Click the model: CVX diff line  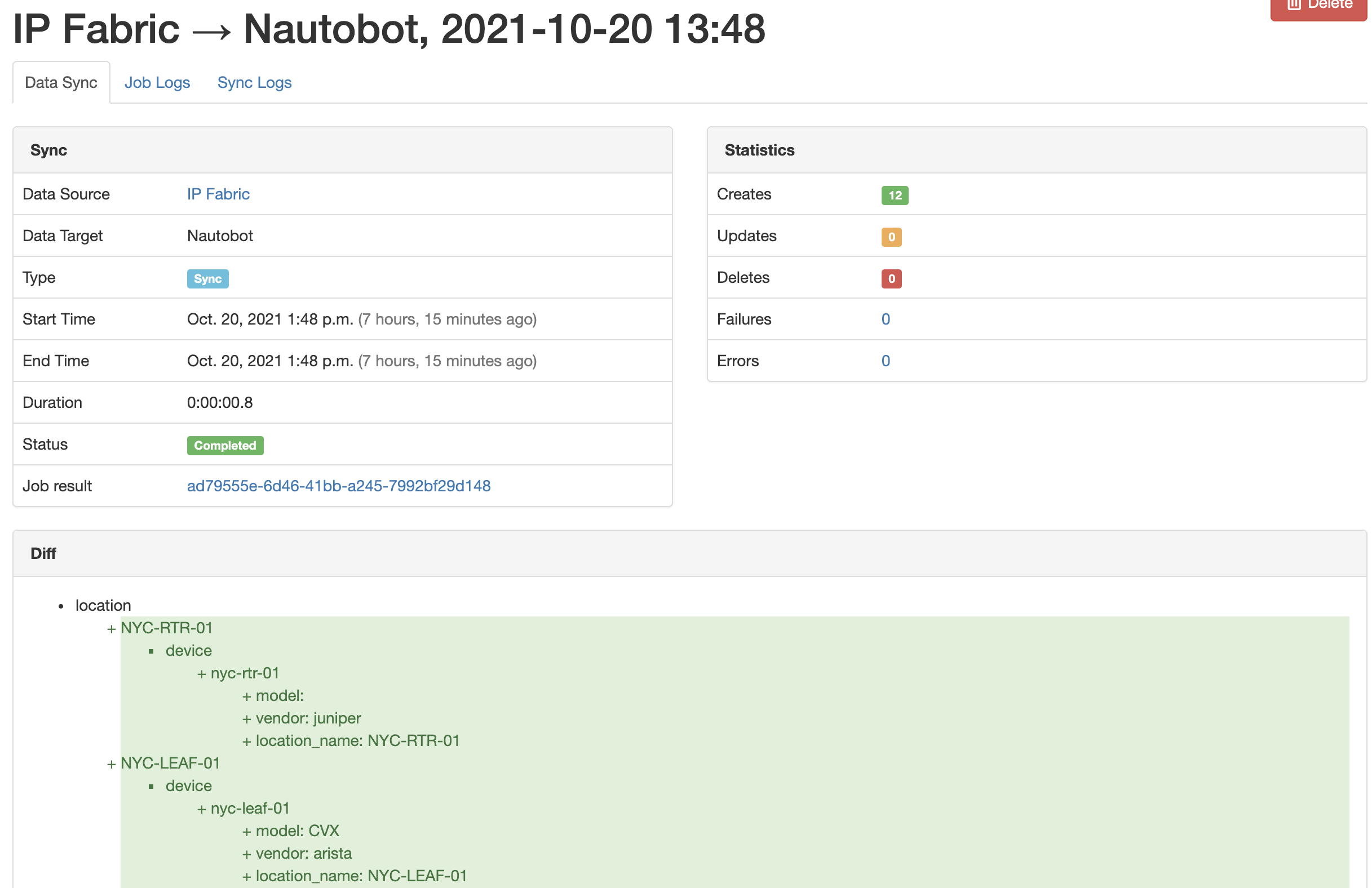[297, 831]
